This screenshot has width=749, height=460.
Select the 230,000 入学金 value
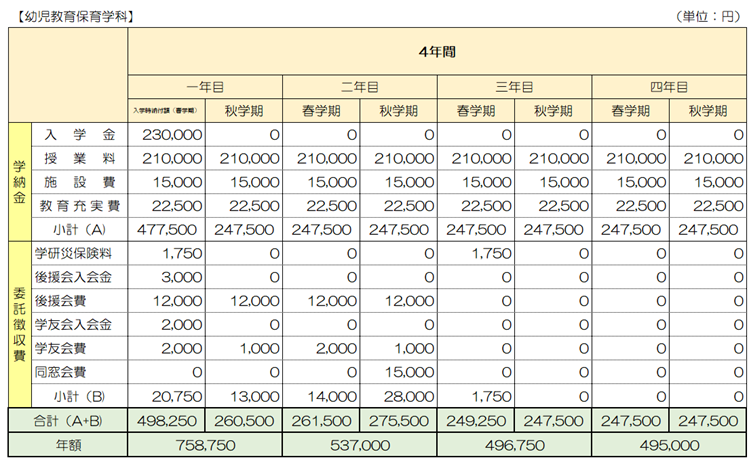[172, 135]
